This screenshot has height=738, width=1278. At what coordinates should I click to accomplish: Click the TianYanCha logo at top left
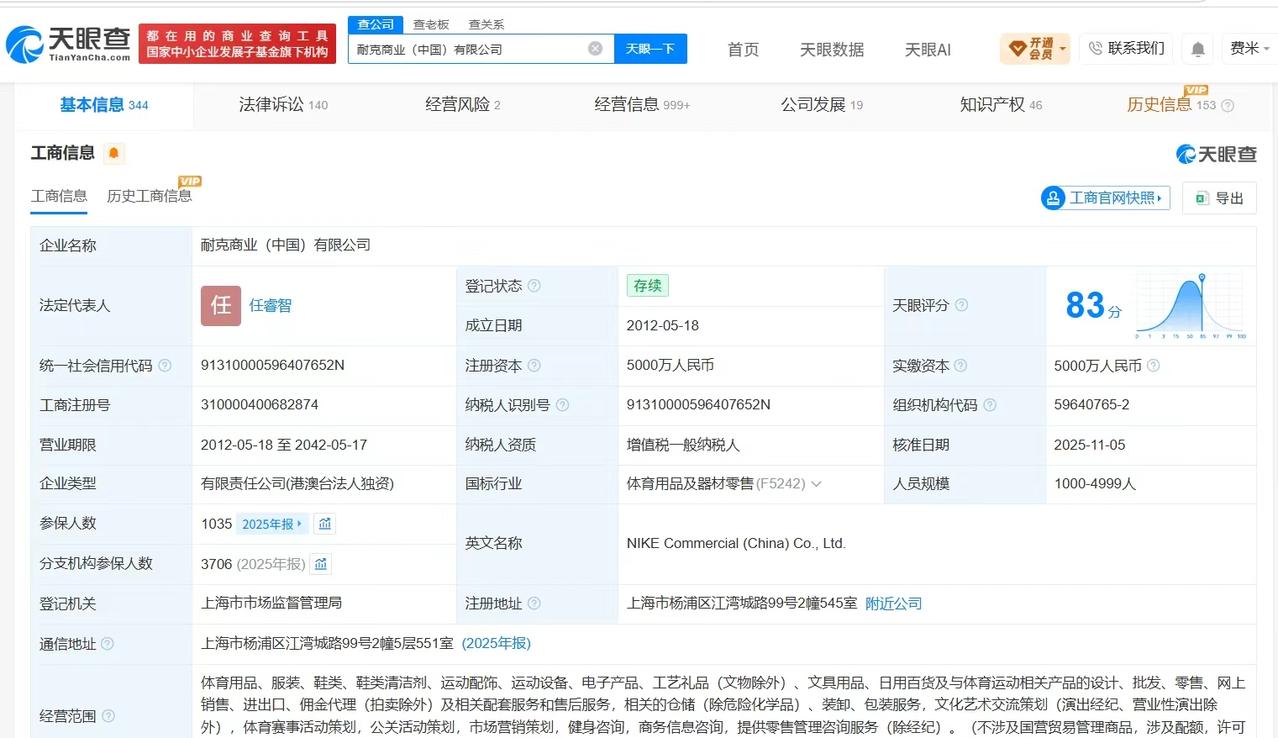[69, 43]
